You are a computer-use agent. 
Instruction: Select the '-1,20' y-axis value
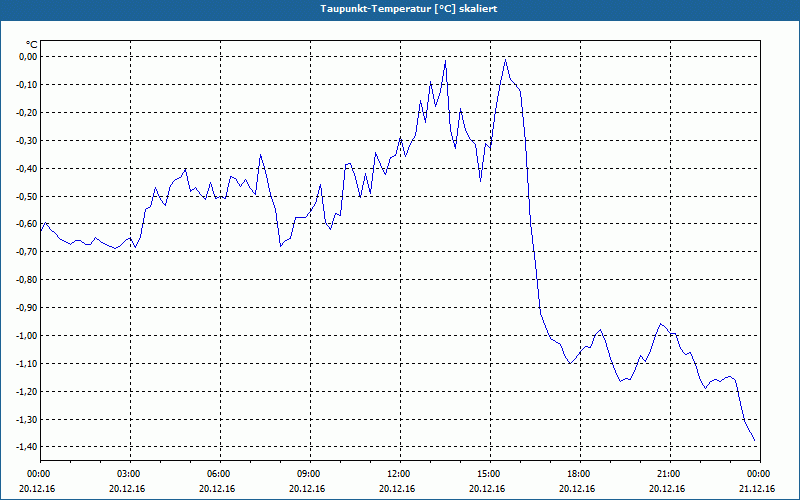coord(27,391)
